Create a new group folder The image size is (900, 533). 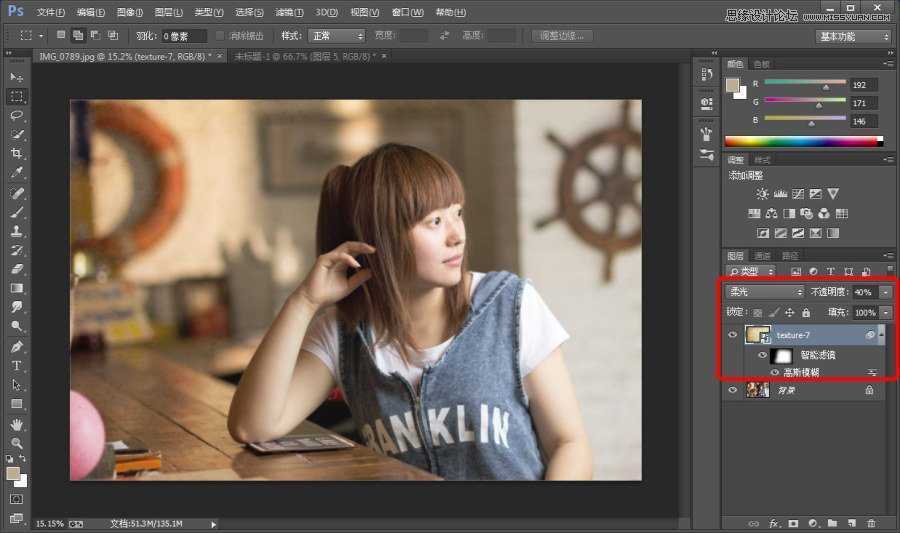(x=832, y=523)
